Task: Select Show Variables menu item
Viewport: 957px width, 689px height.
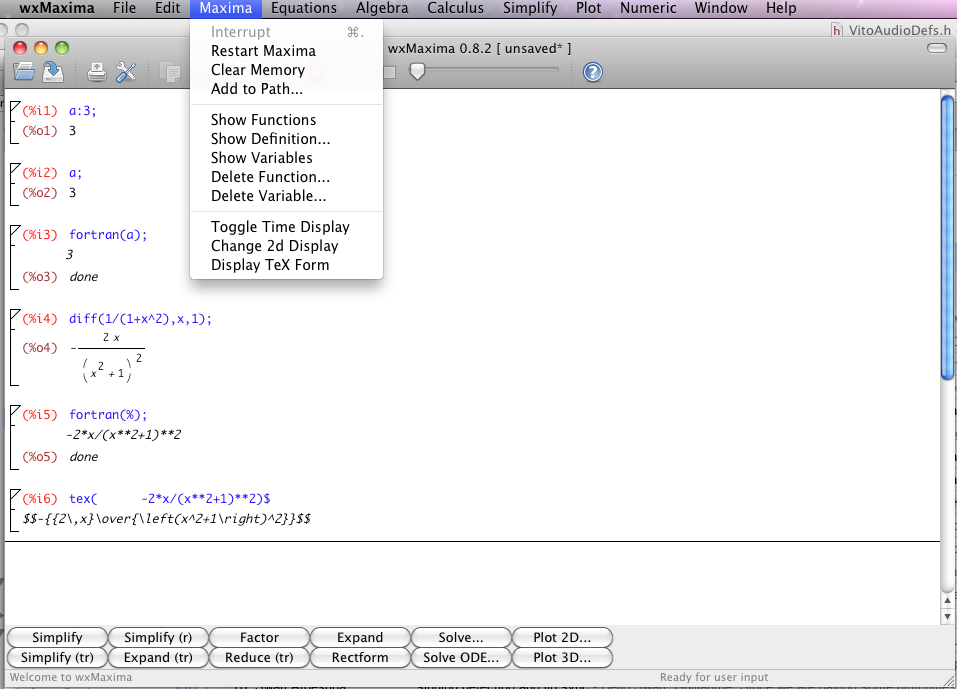Action: tap(286, 157)
